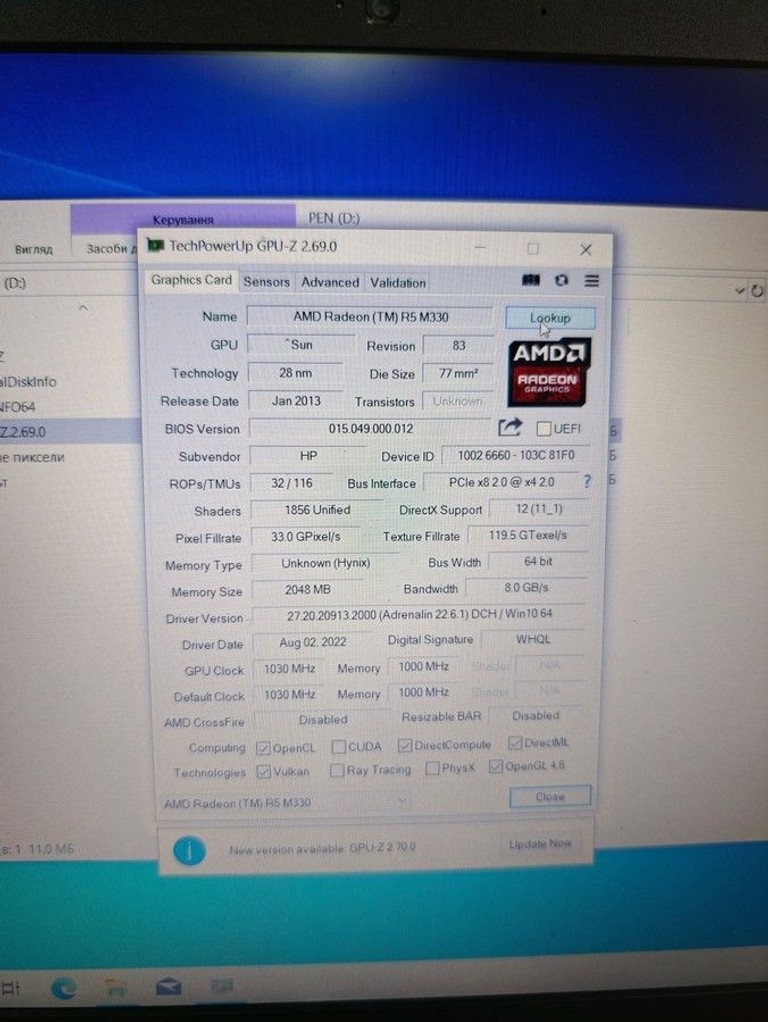Viewport: 768px width, 1022px height.
Task: Click the Close button in GPU-Z
Action: tap(550, 796)
